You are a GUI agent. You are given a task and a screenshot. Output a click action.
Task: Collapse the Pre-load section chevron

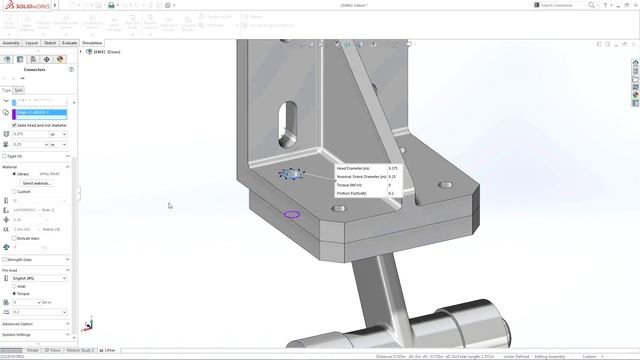coord(68,270)
